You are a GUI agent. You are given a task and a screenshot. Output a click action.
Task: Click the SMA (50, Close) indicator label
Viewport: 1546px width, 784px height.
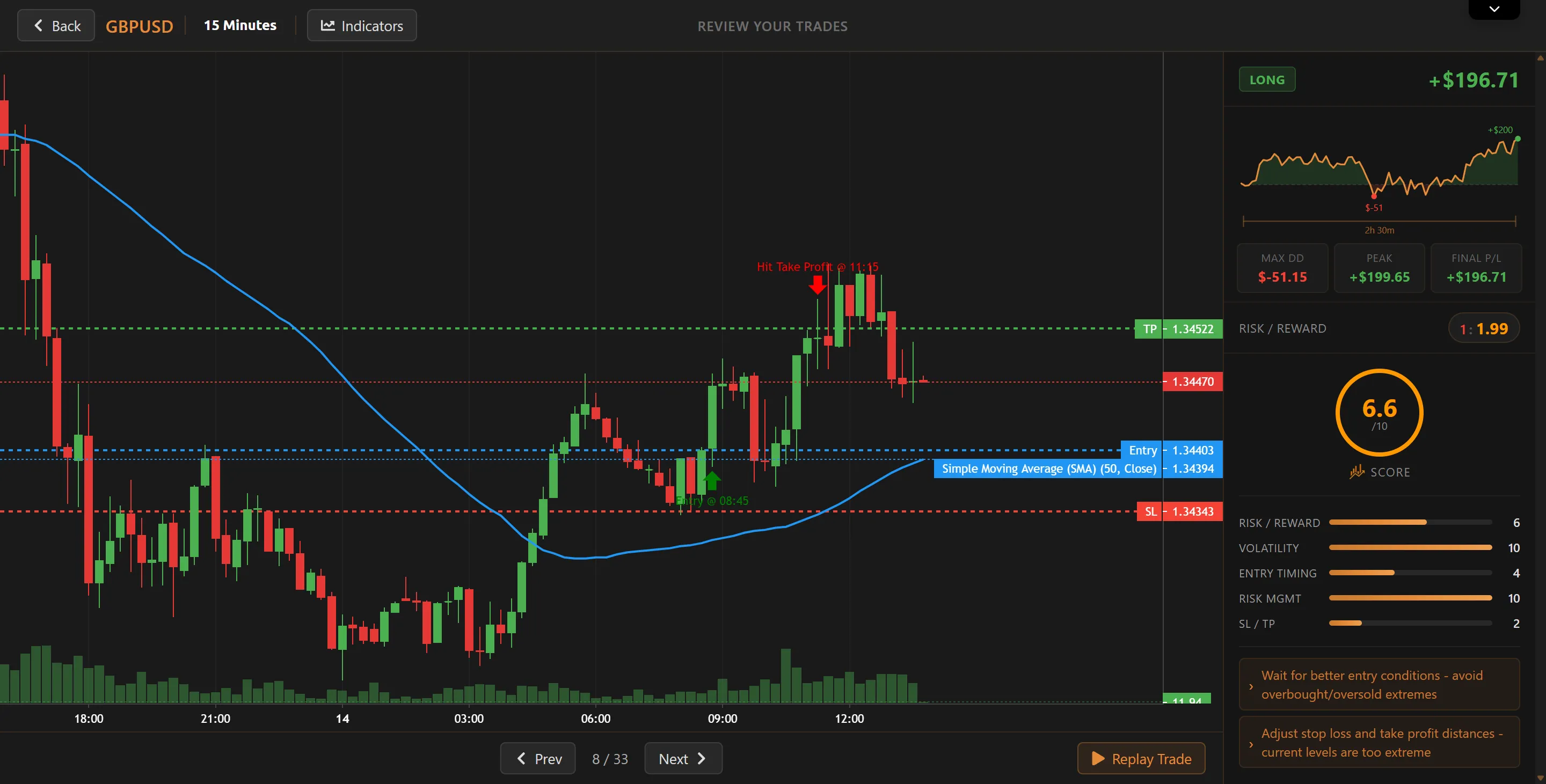click(x=1078, y=468)
